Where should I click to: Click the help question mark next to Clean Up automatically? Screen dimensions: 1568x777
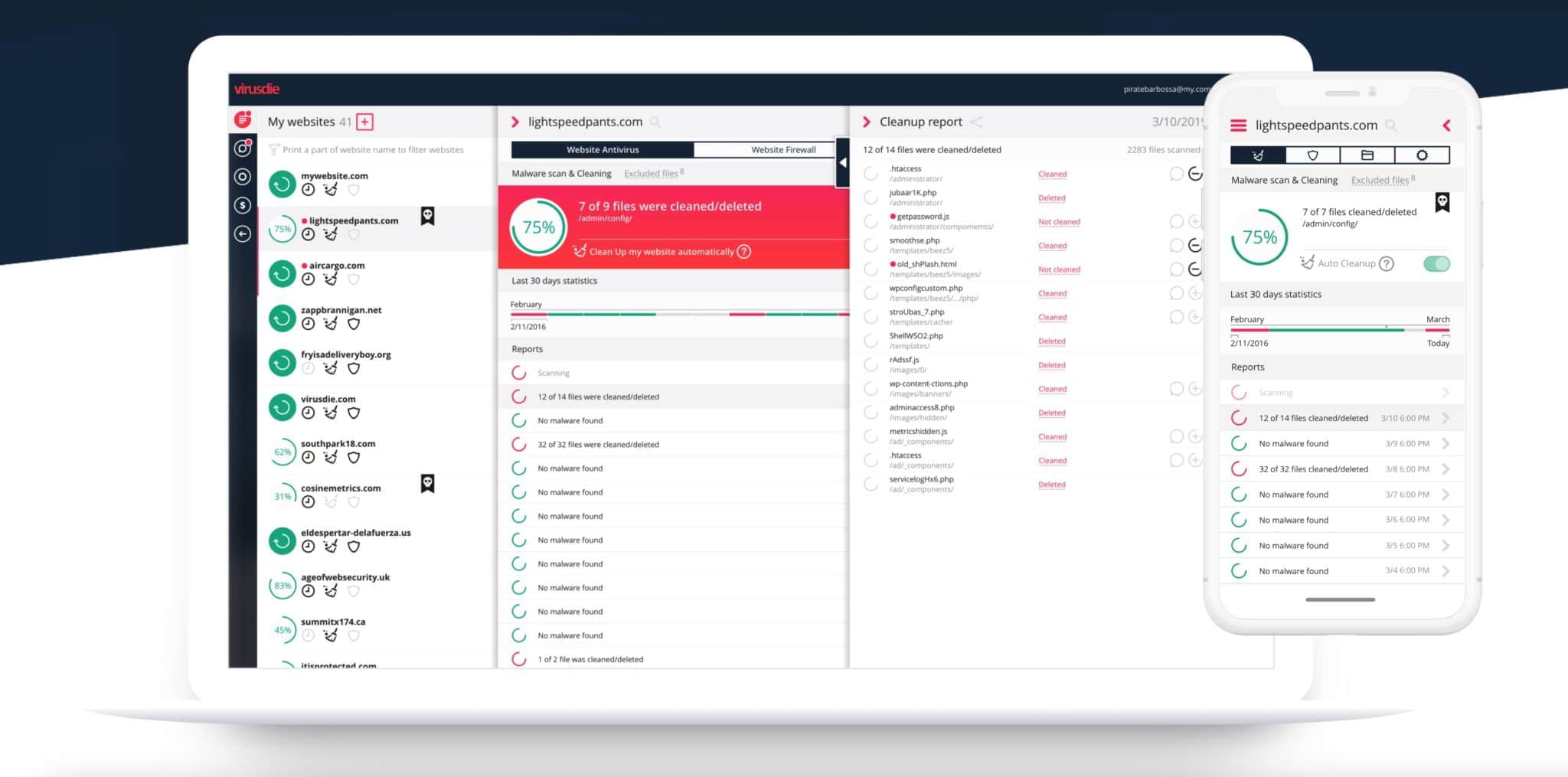743,252
